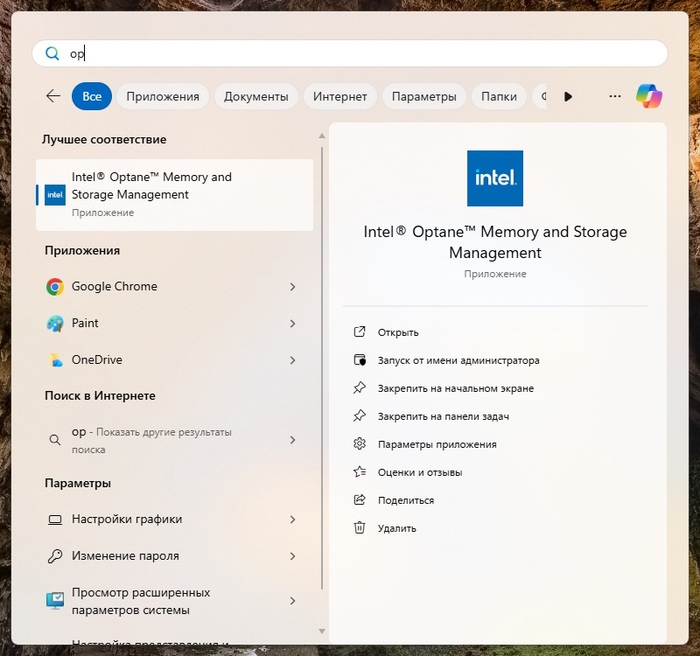Expand the Paint result chevron
Viewport: 700px width, 656px height.
(293, 324)
